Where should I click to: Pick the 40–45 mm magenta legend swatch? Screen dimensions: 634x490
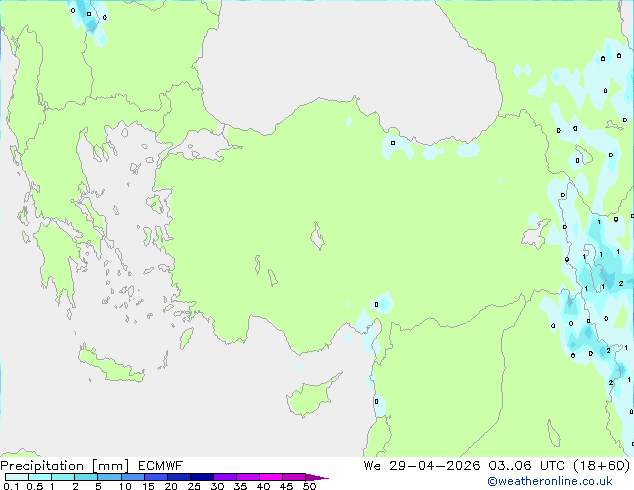point(271,477)
